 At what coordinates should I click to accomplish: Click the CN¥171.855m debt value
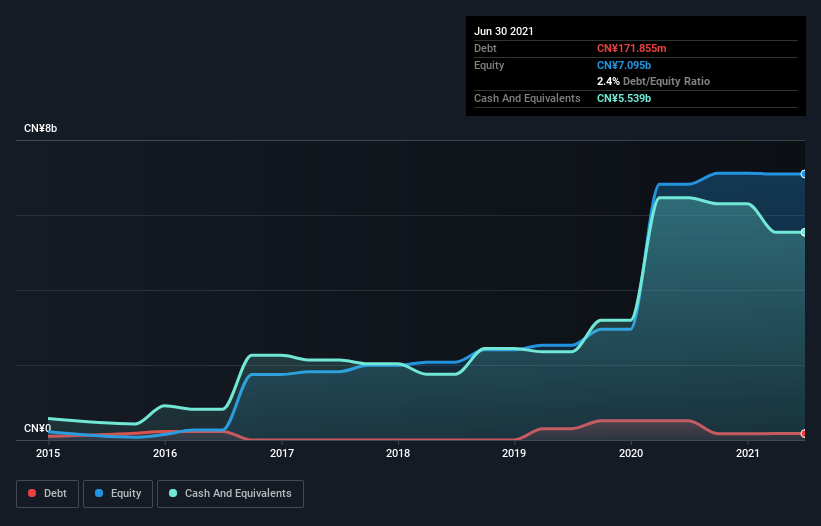pyautogui.click(x=631, y=48)
